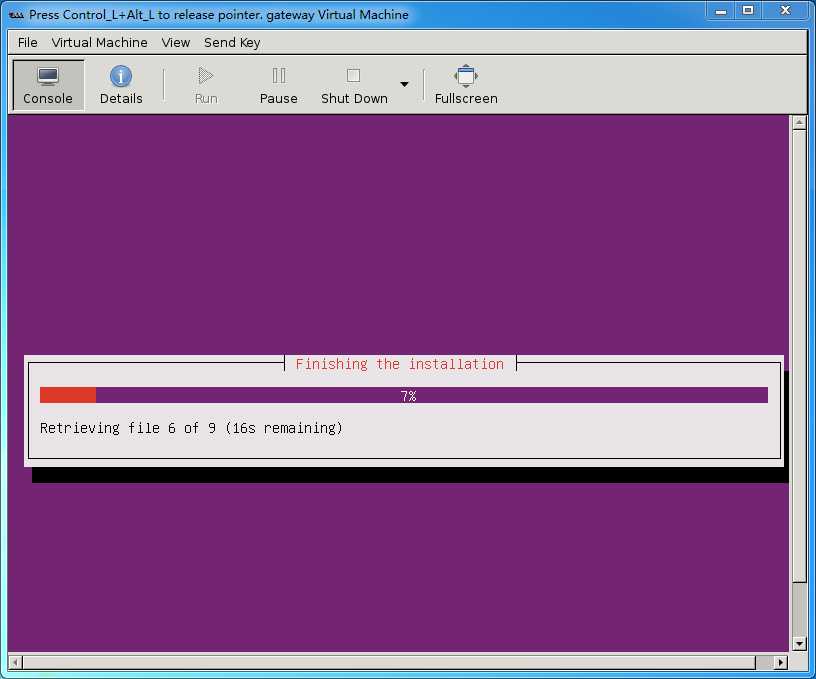Open the Send Key menu
The height and width of the screenshot is (679, 816).
pos(232,43)
